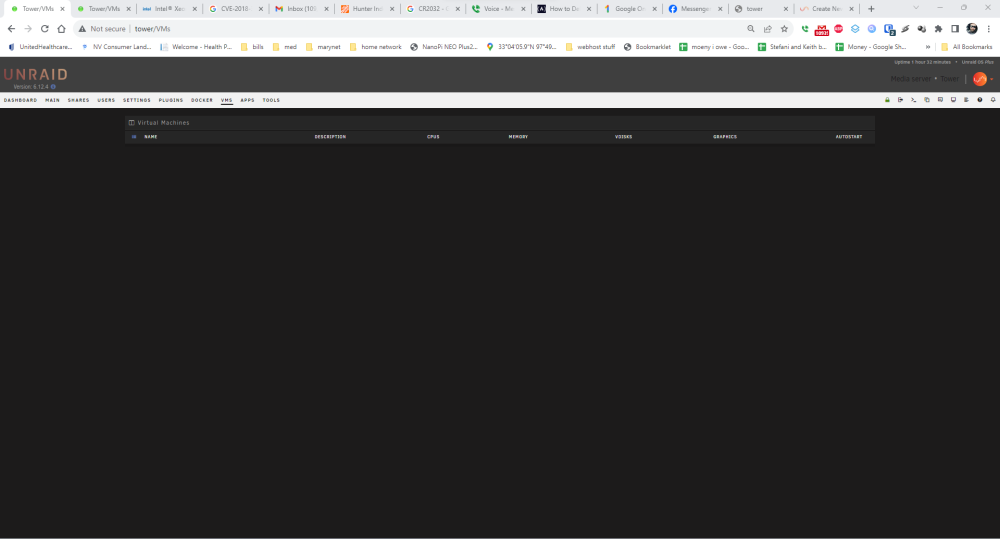
Task: Click the Unraid Connect orange avatar
Action: (x=980, y=79)
